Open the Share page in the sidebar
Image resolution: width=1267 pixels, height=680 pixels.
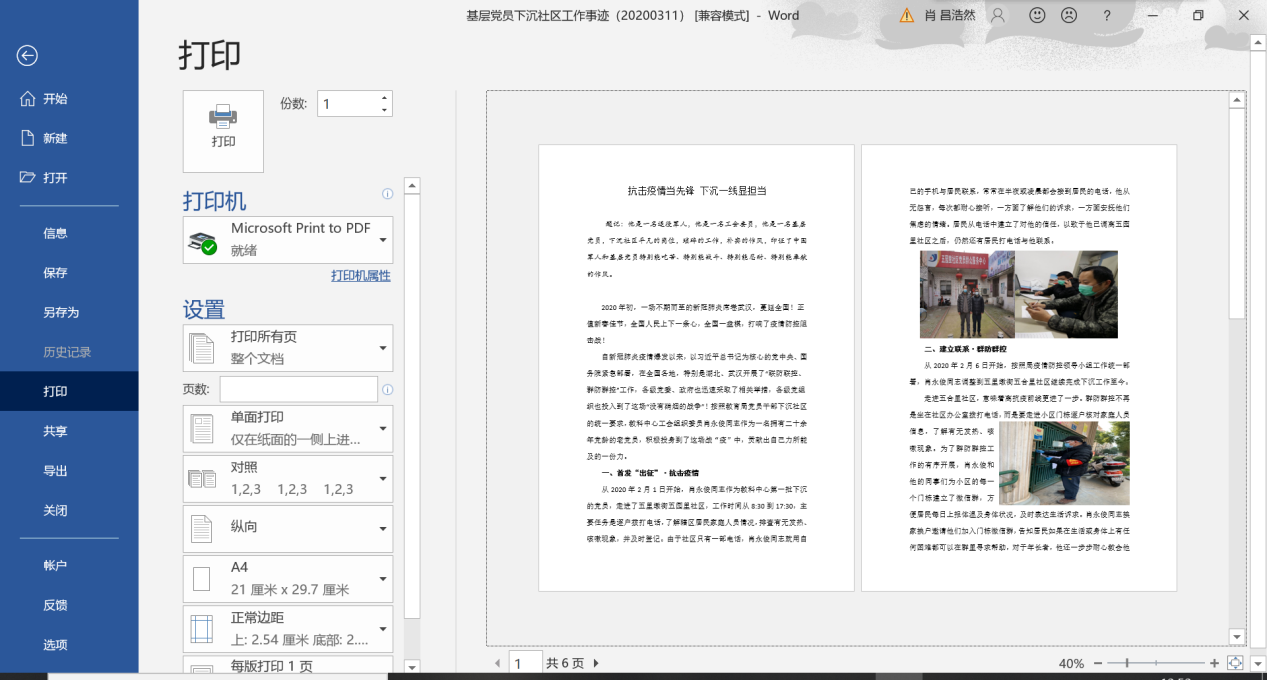tap(55, 431)
